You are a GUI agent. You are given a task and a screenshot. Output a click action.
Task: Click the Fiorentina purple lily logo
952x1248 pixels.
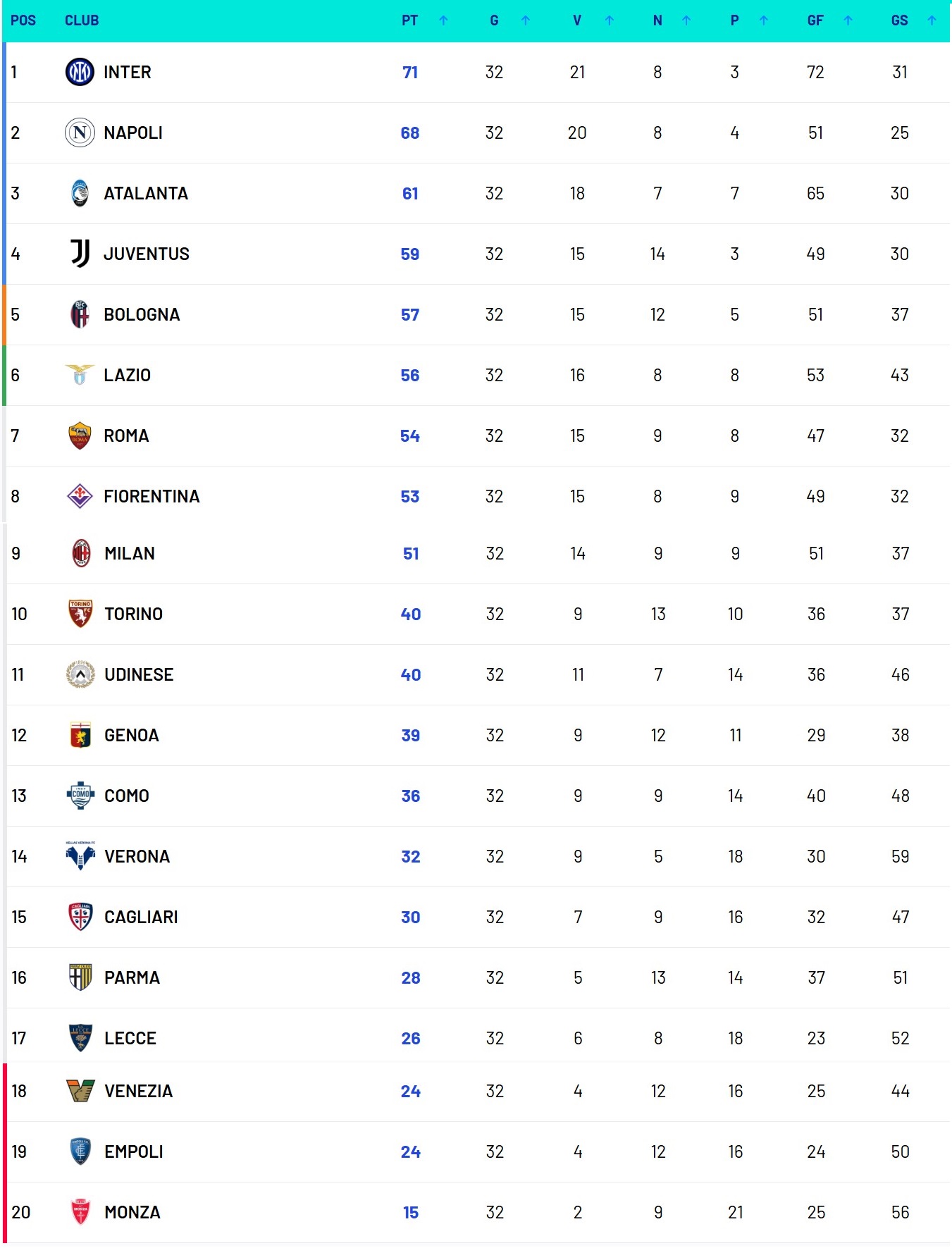(80, 496)
